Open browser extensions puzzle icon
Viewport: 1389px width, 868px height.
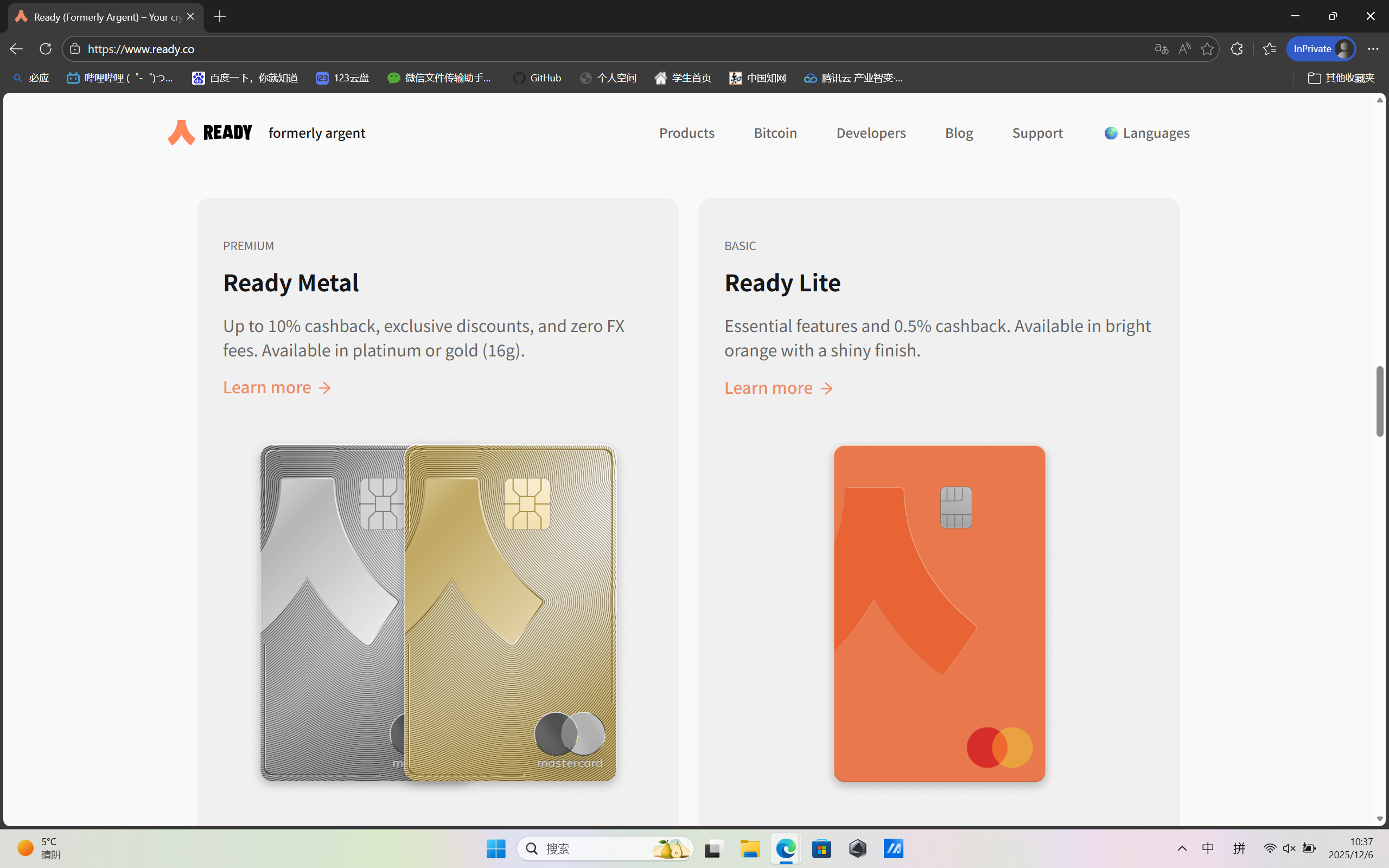tap(1237, 49)
